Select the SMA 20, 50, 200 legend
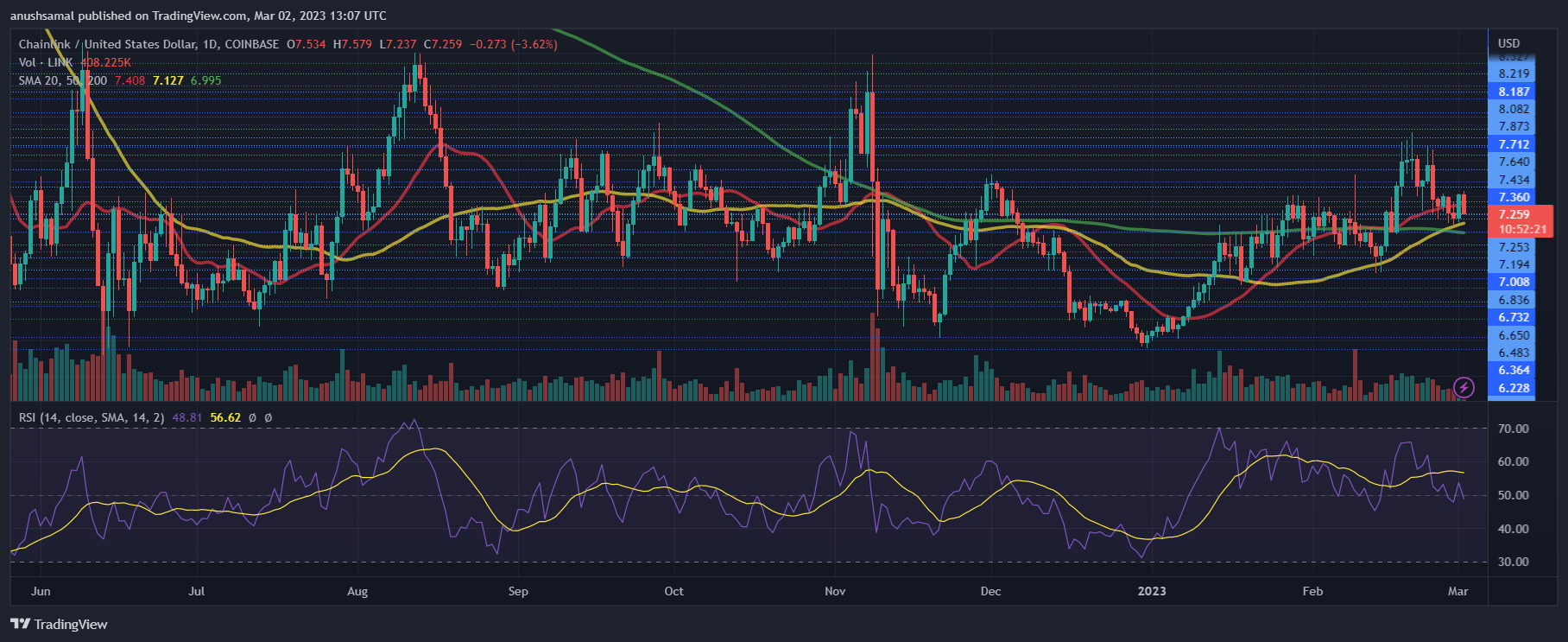1568x642 pixels. pos(63,80)
